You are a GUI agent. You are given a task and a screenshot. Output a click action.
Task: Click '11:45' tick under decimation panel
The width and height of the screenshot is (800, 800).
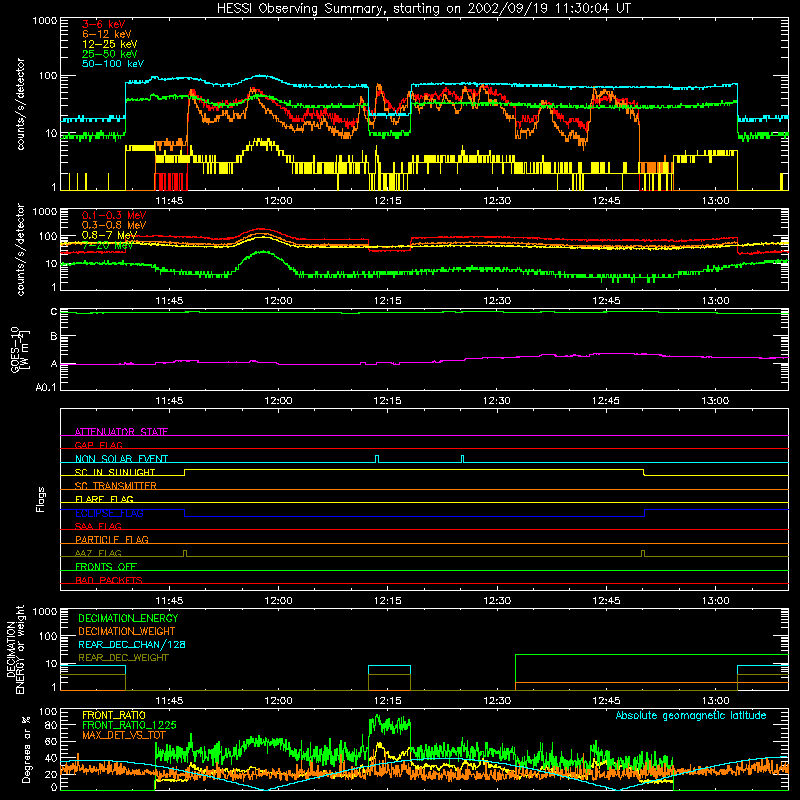pyautogui.click(x=169, y=701)
